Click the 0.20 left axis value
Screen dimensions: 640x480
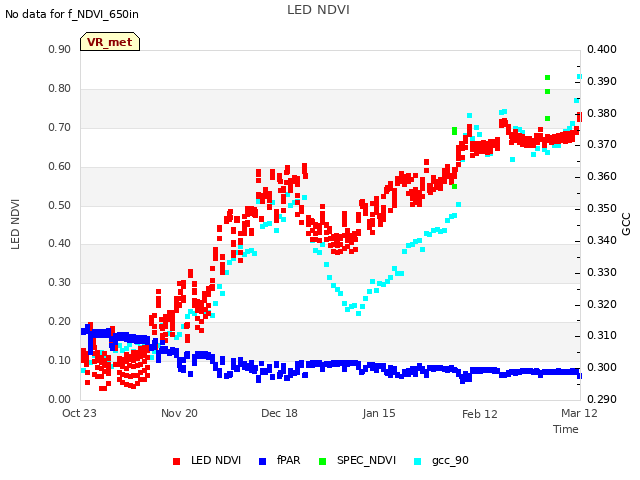point(60,322)
